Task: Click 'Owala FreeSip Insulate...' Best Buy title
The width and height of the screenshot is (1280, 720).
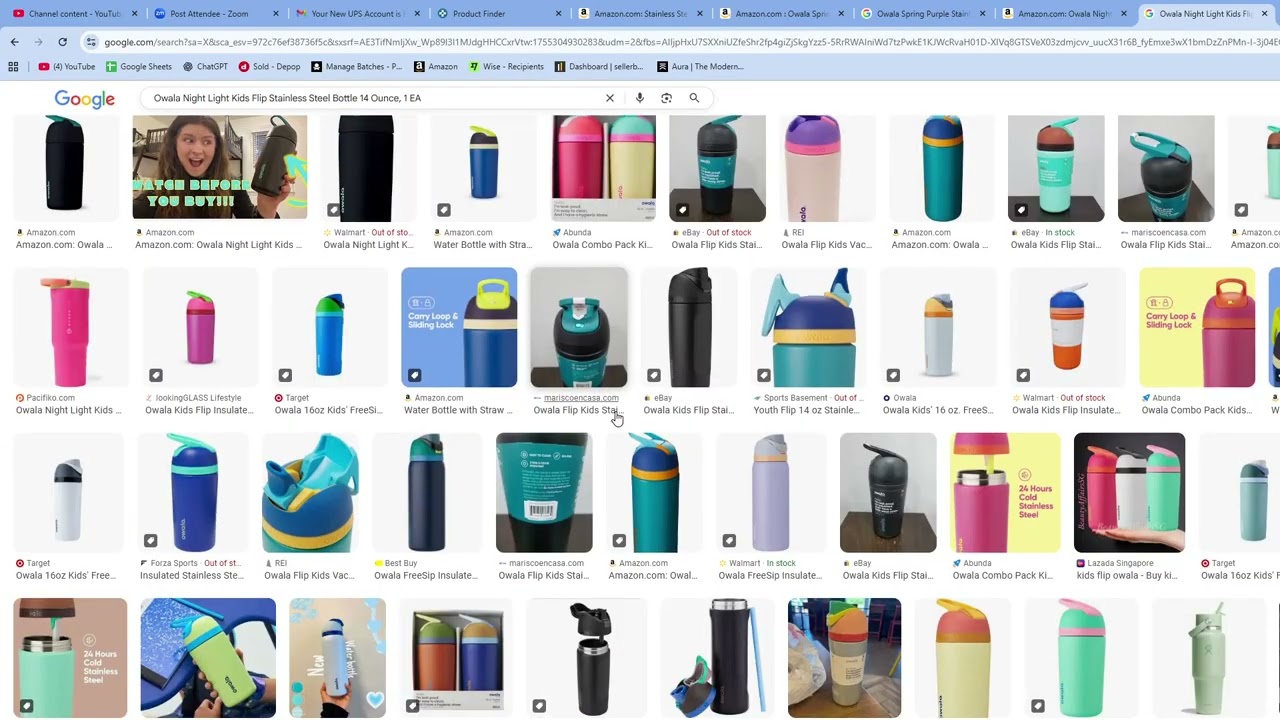Action: [426, 576]
